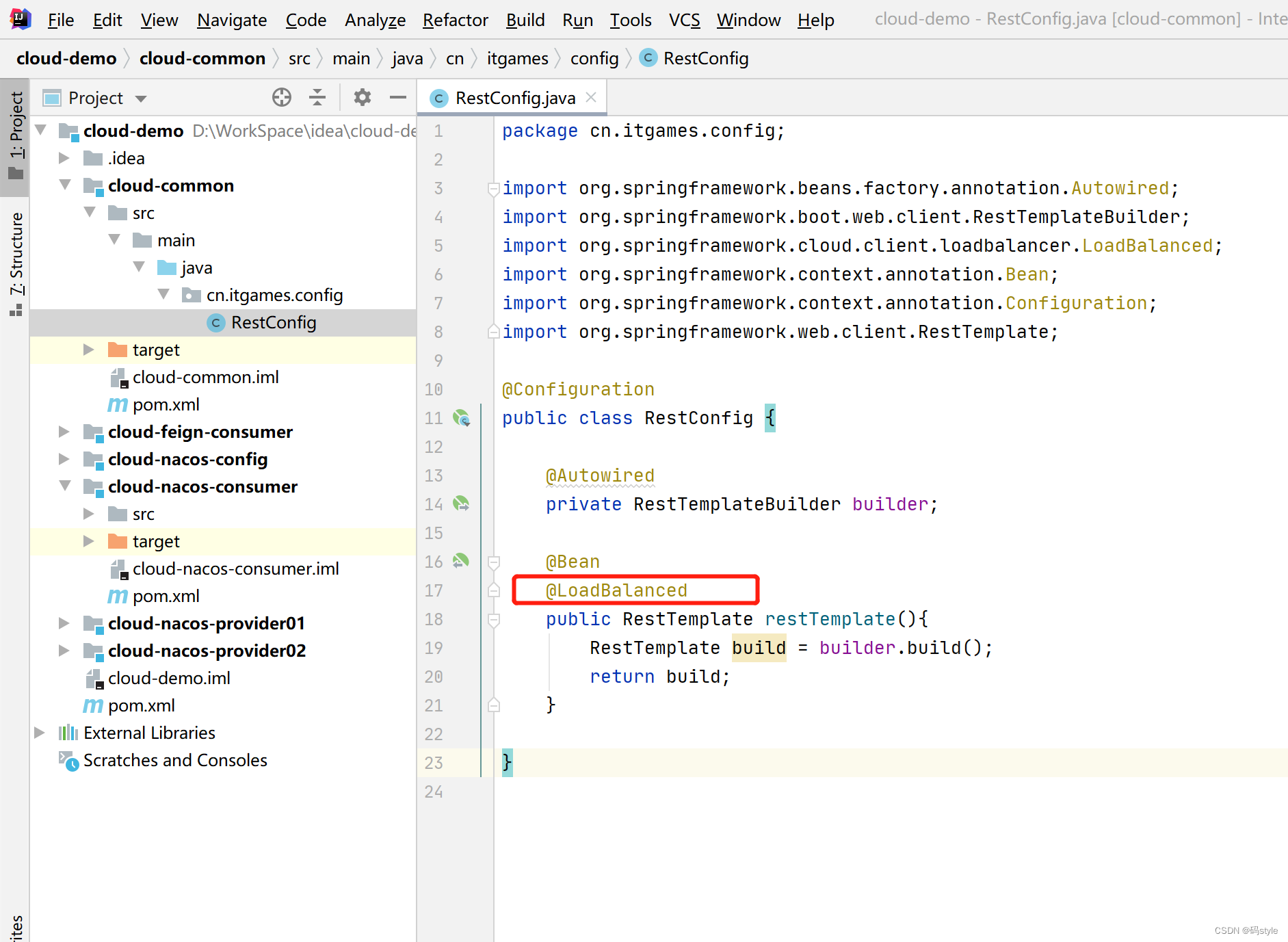Open the File menu
Screen dimensions: 1288x942
61,20
